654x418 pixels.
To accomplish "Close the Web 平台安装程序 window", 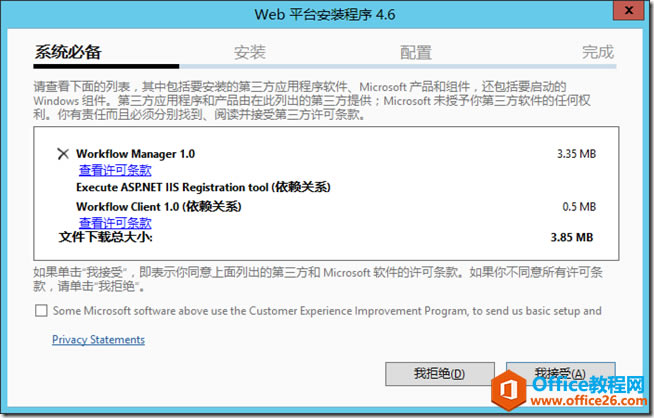I will [626, 12].
